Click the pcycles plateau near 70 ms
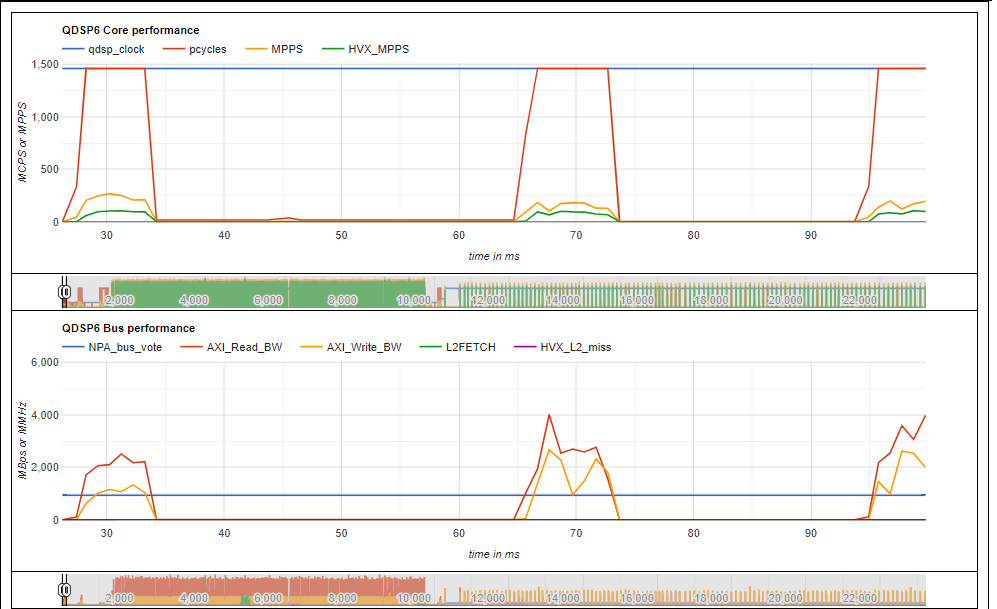The height and width of the screenshot is (609, 997). (573, 69)
